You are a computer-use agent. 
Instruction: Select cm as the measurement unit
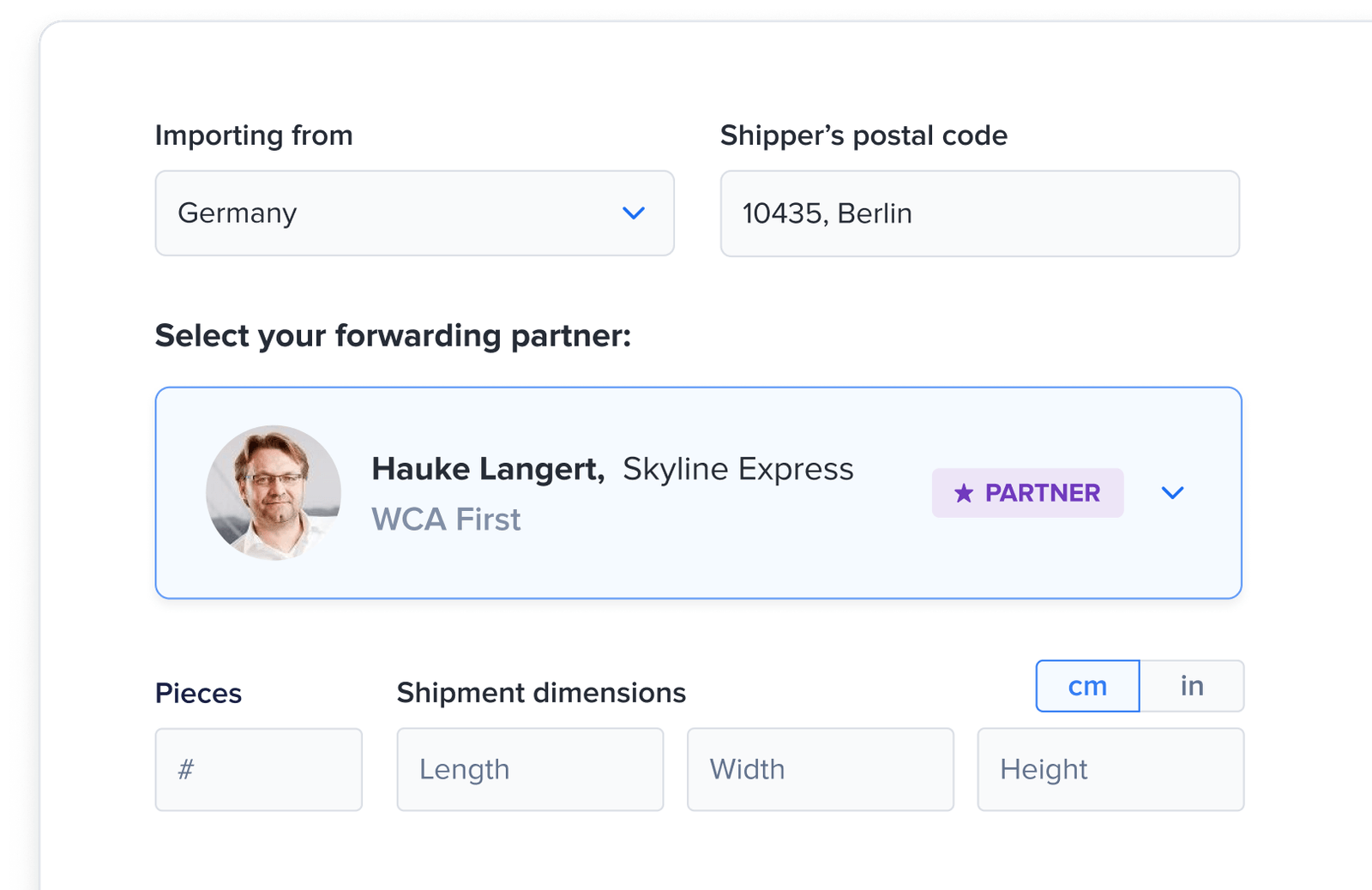1086,686
